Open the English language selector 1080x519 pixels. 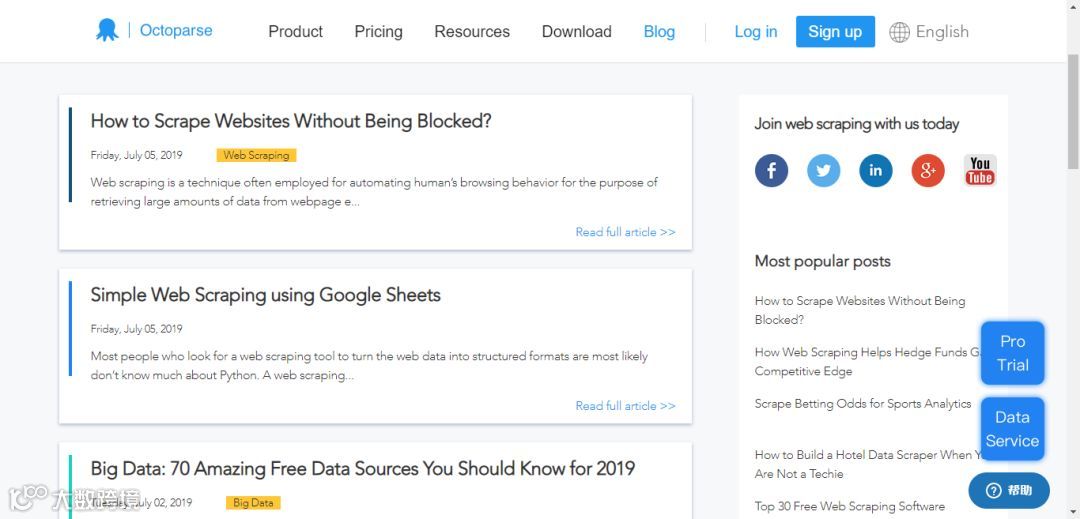click(942, 32)
